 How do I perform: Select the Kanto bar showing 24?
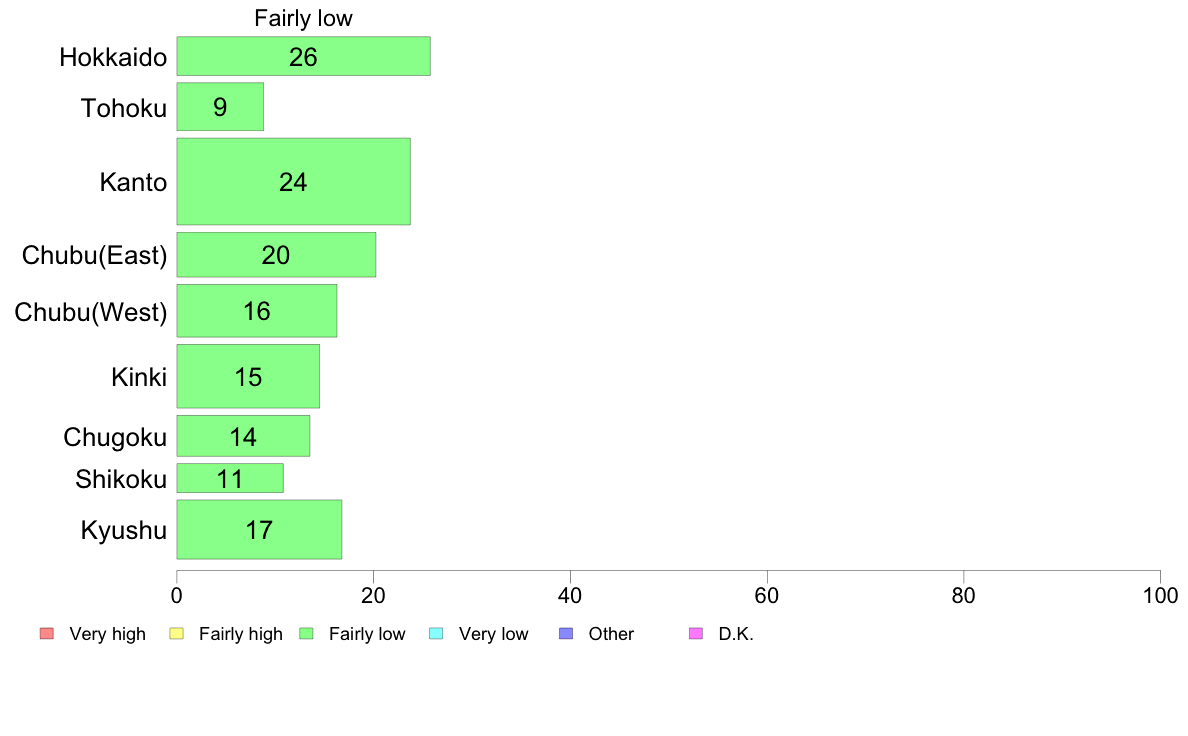pyautogui.click(x=294, y=182)
